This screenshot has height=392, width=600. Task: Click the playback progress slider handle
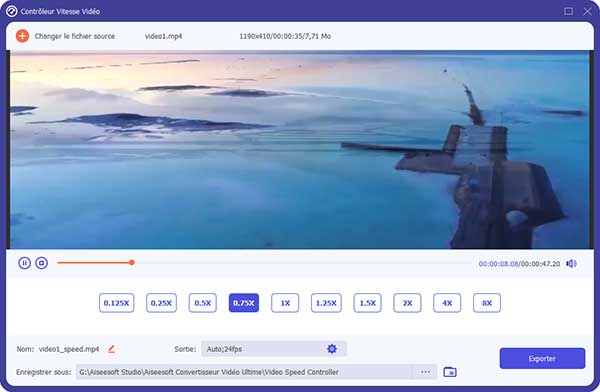click(x=132, y=263)
